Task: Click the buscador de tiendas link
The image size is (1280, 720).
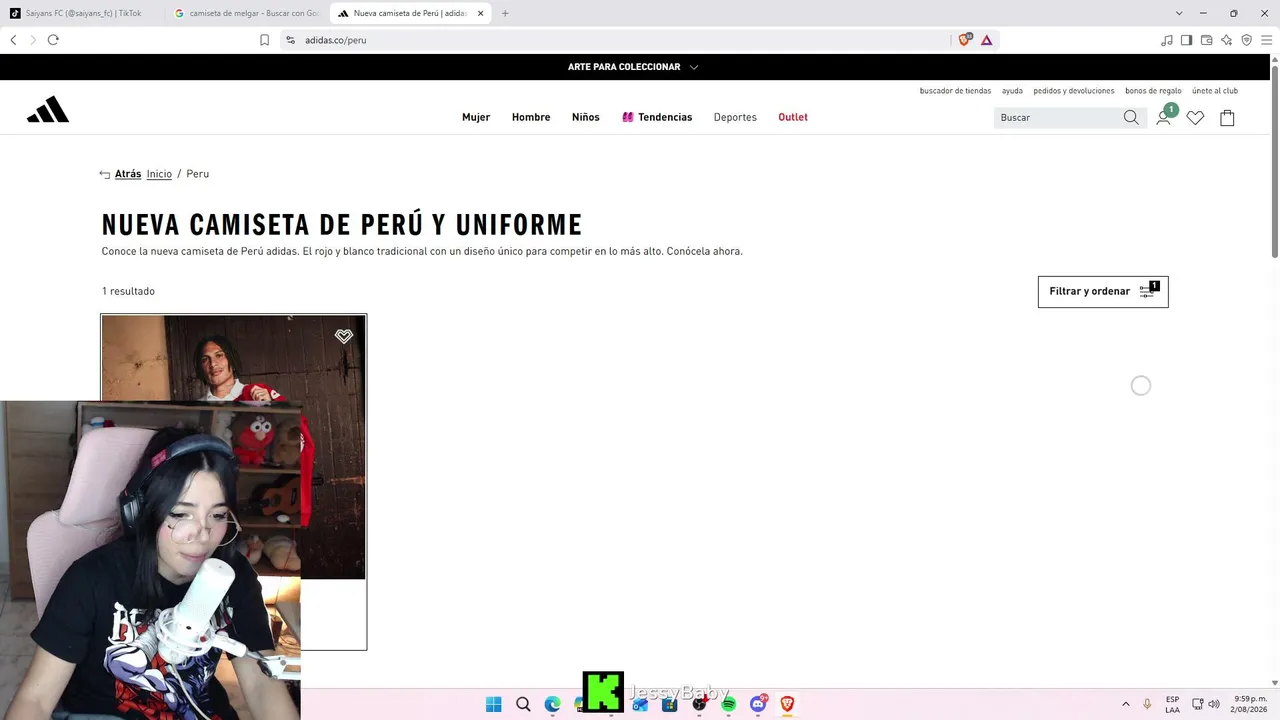Action: [x=955, y=91]
